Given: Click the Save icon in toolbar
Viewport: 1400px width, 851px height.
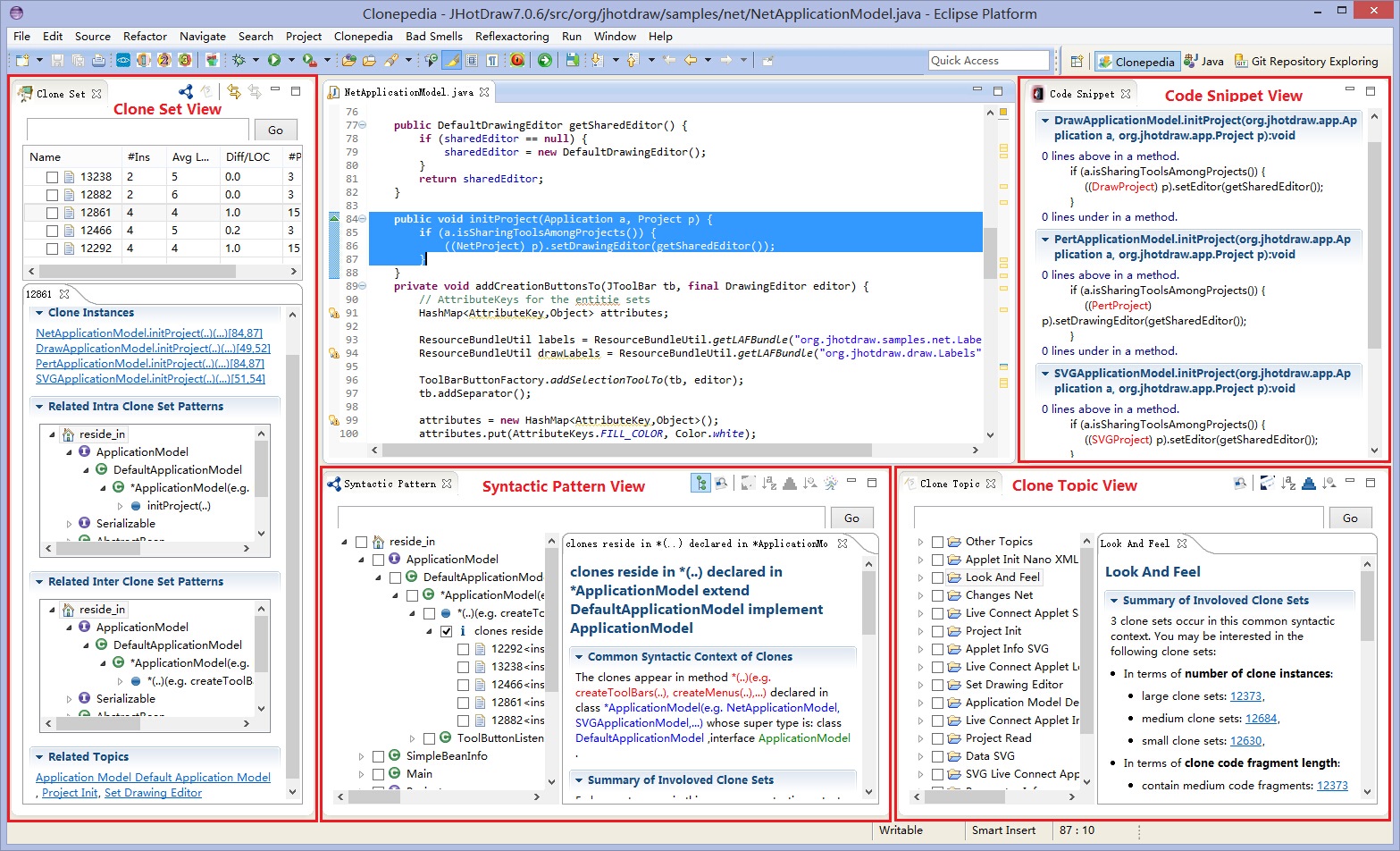Looking at the screenshot, I should (57, 60).
